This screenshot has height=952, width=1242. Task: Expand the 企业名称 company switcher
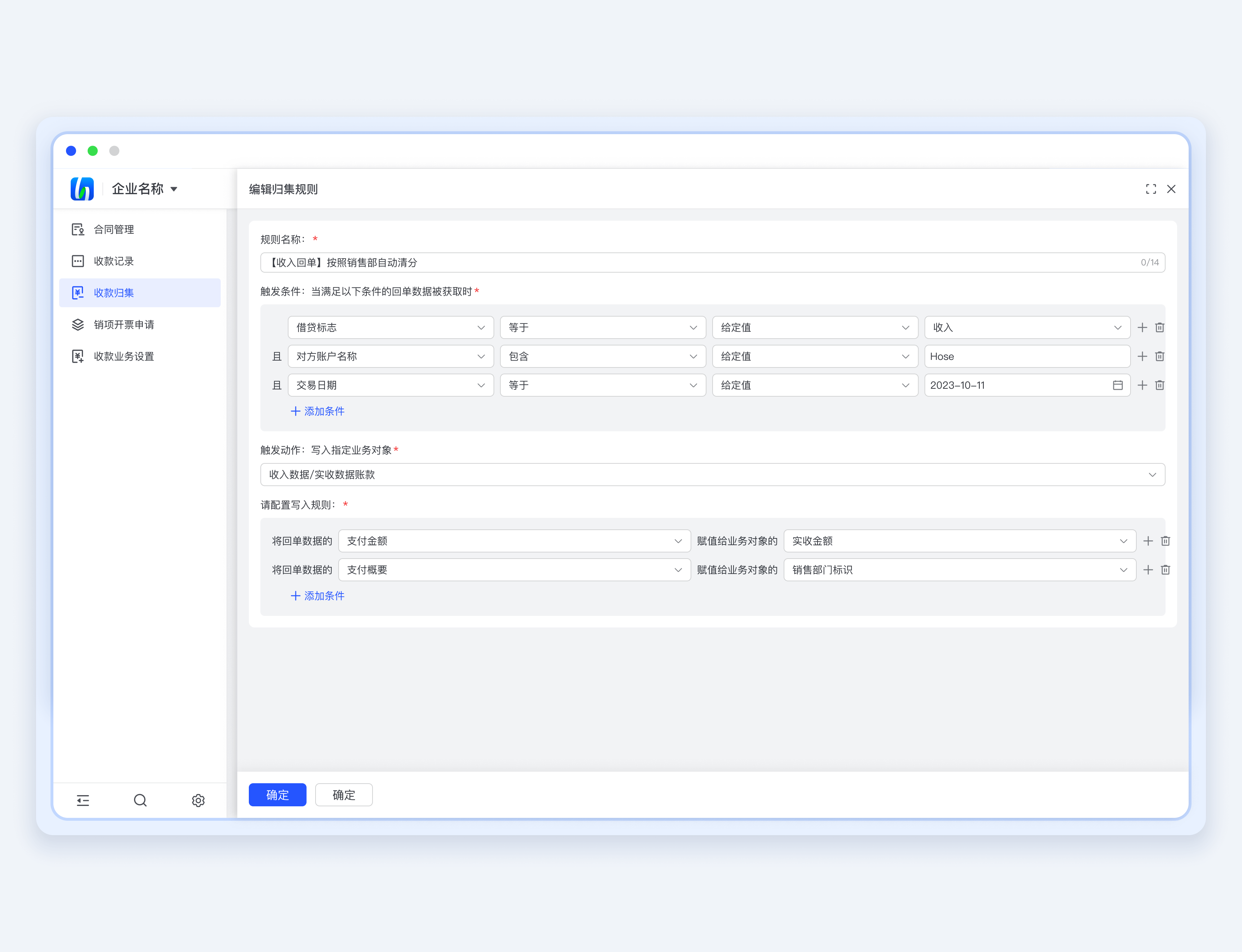pos(145,189)
